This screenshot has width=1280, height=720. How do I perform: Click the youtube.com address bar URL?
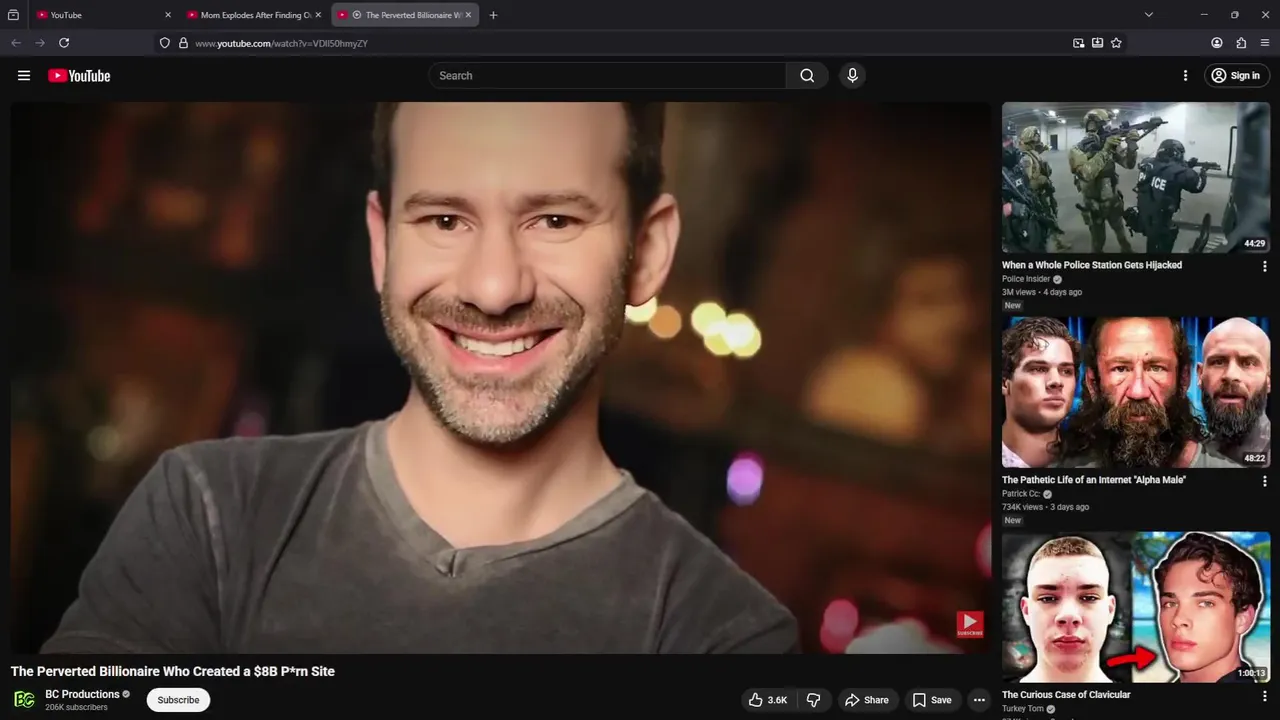click(x=281, y=44)
